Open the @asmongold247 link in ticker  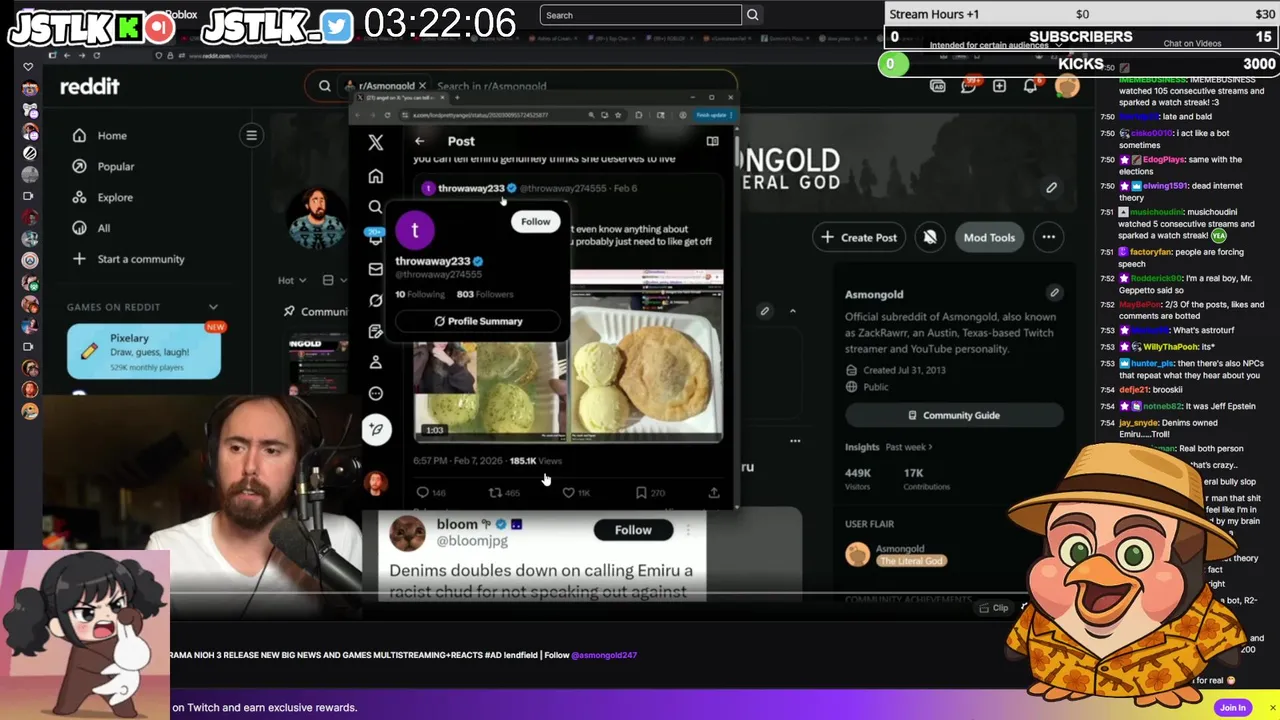click(x=604, y=655)
